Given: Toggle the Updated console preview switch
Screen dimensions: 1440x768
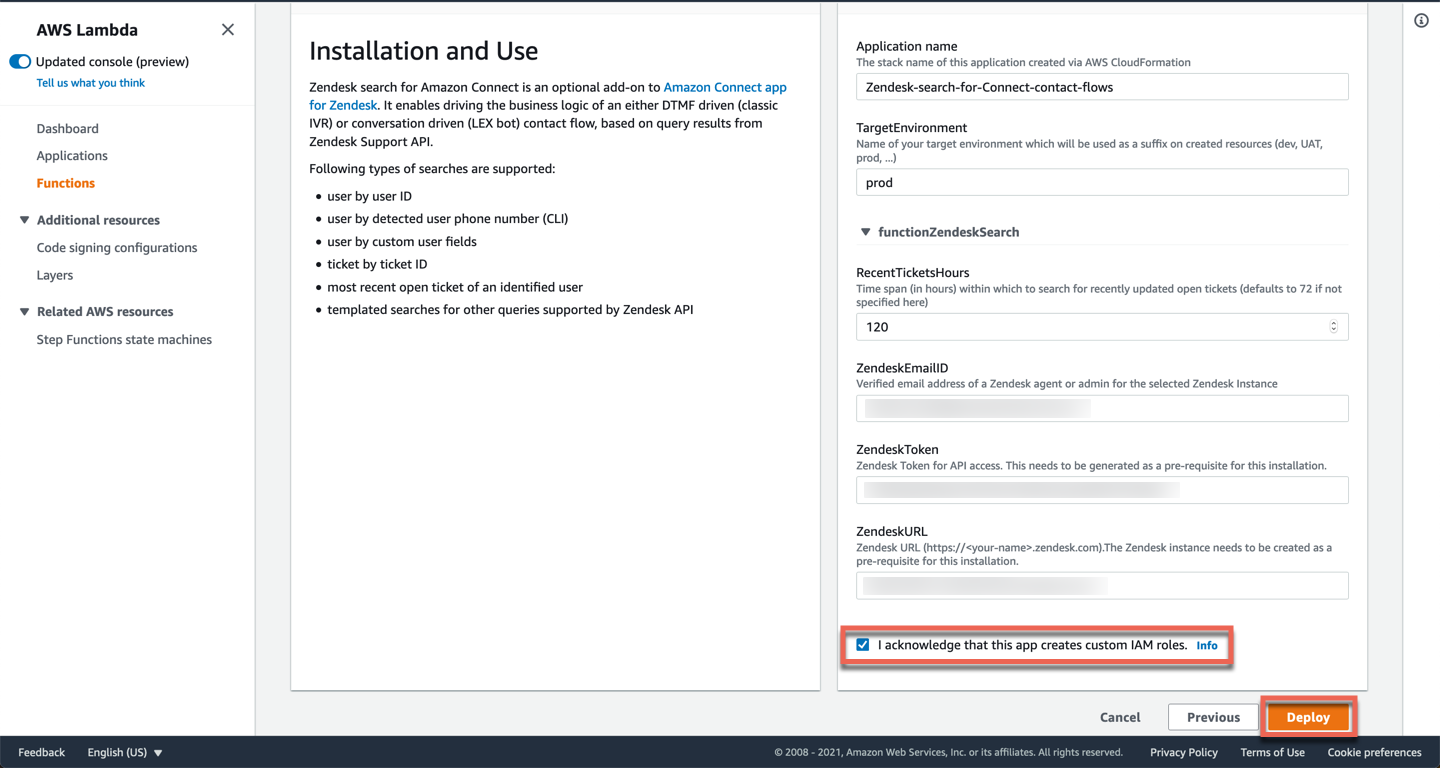Looking at the screenshot, I should tap(20, 62).
